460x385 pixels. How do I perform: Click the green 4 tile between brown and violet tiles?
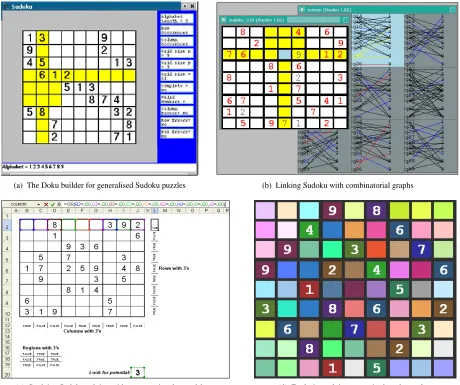point(377,270)
